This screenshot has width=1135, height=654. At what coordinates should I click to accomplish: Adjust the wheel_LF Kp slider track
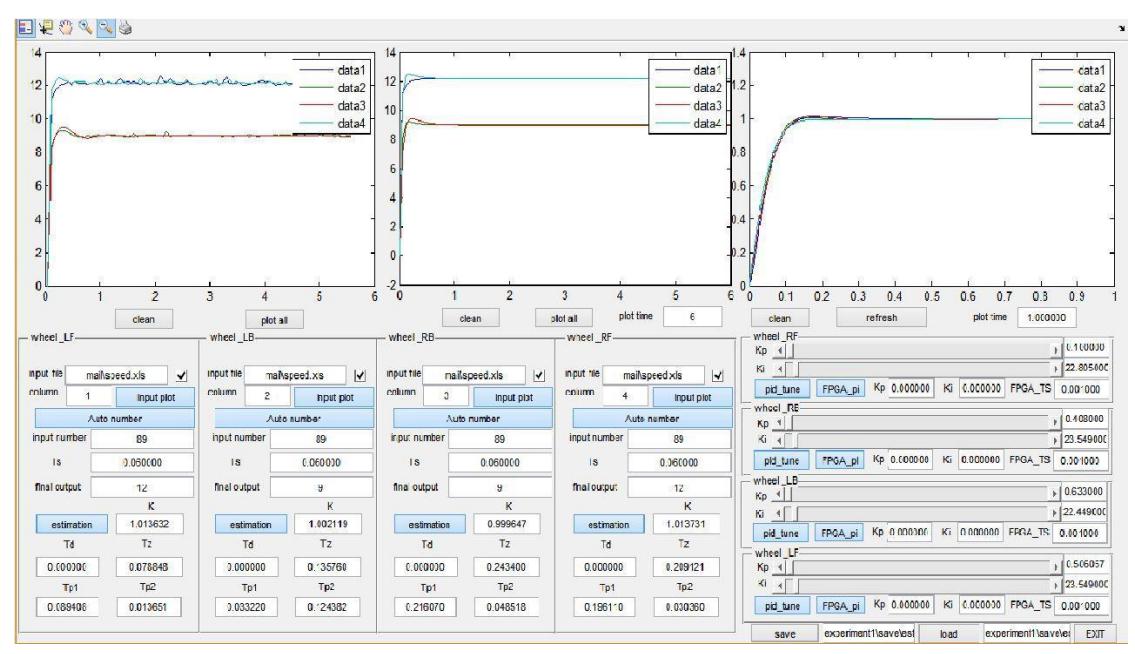coord(918,566)
